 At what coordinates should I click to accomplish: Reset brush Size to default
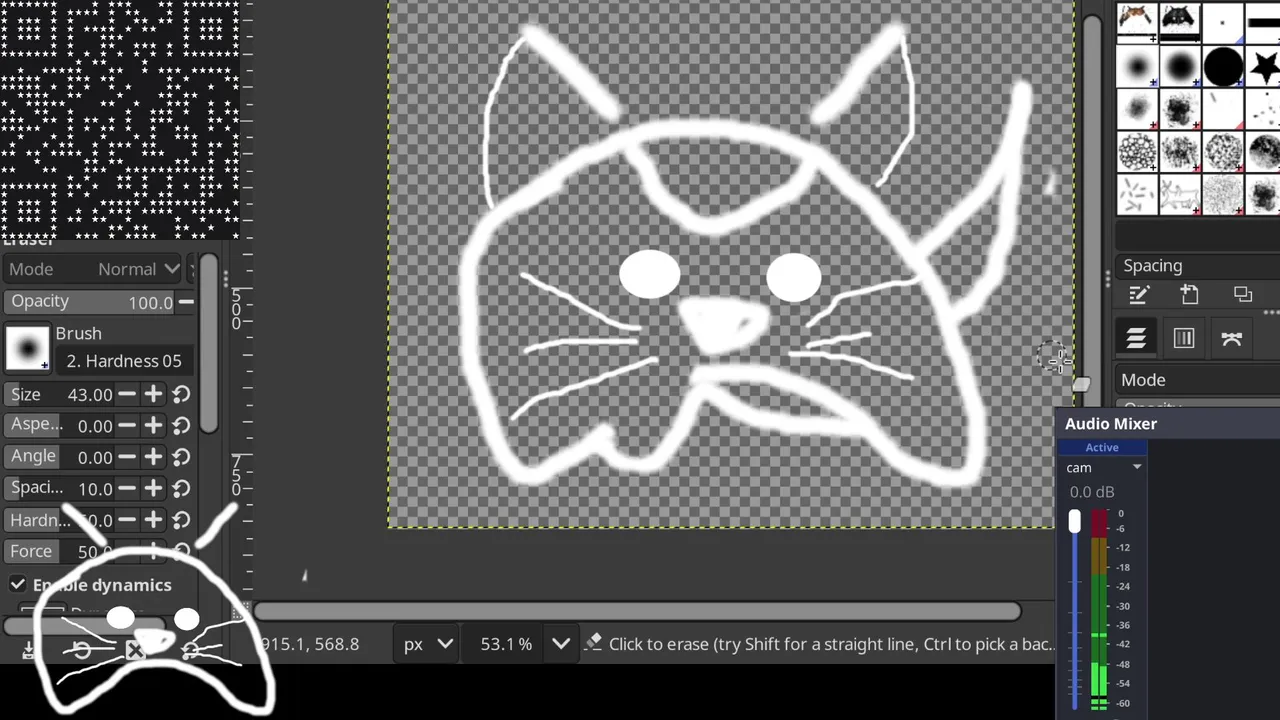coord(181,394)
